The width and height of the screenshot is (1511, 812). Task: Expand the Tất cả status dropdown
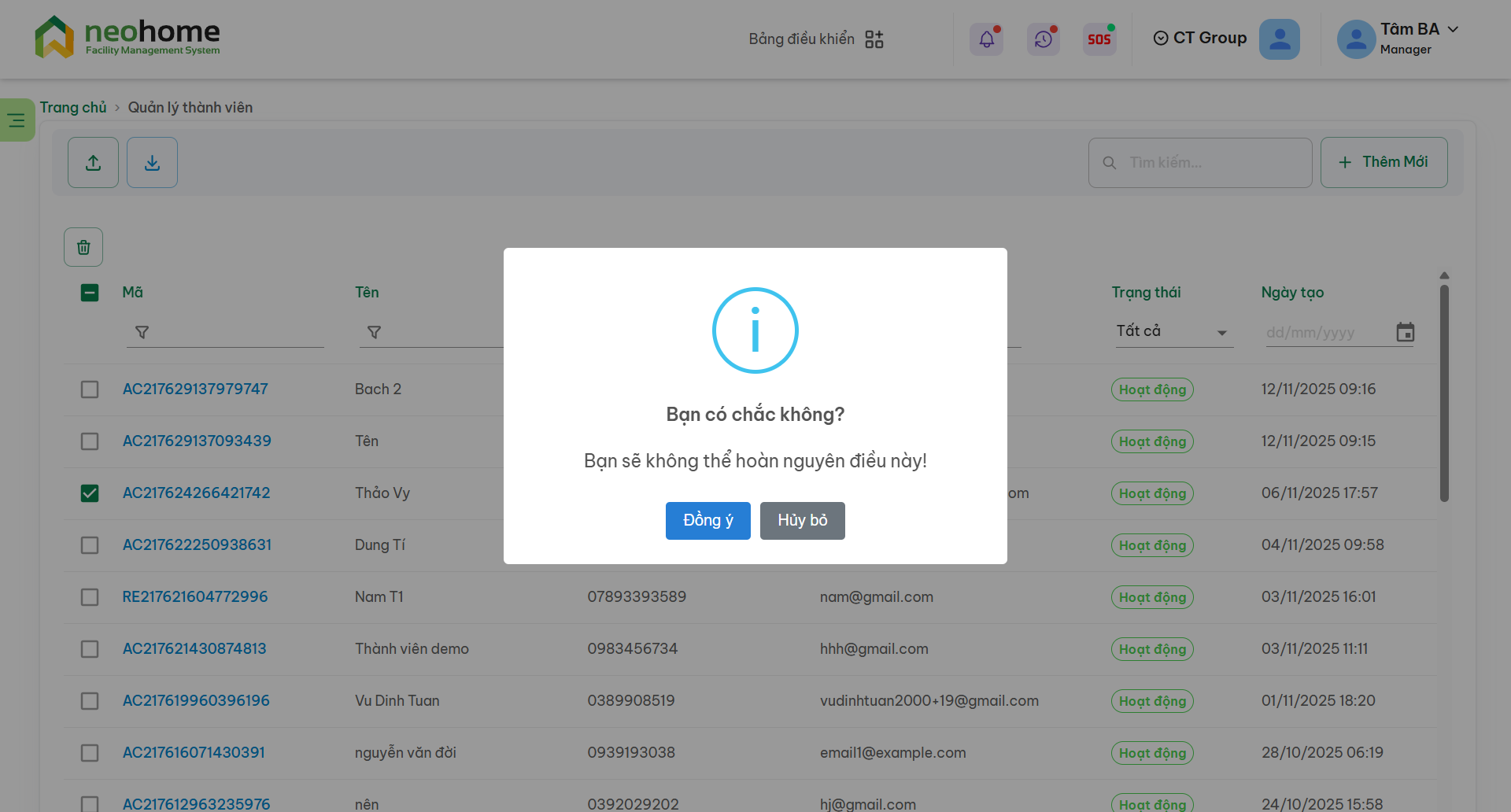(x=1173, y=332)
